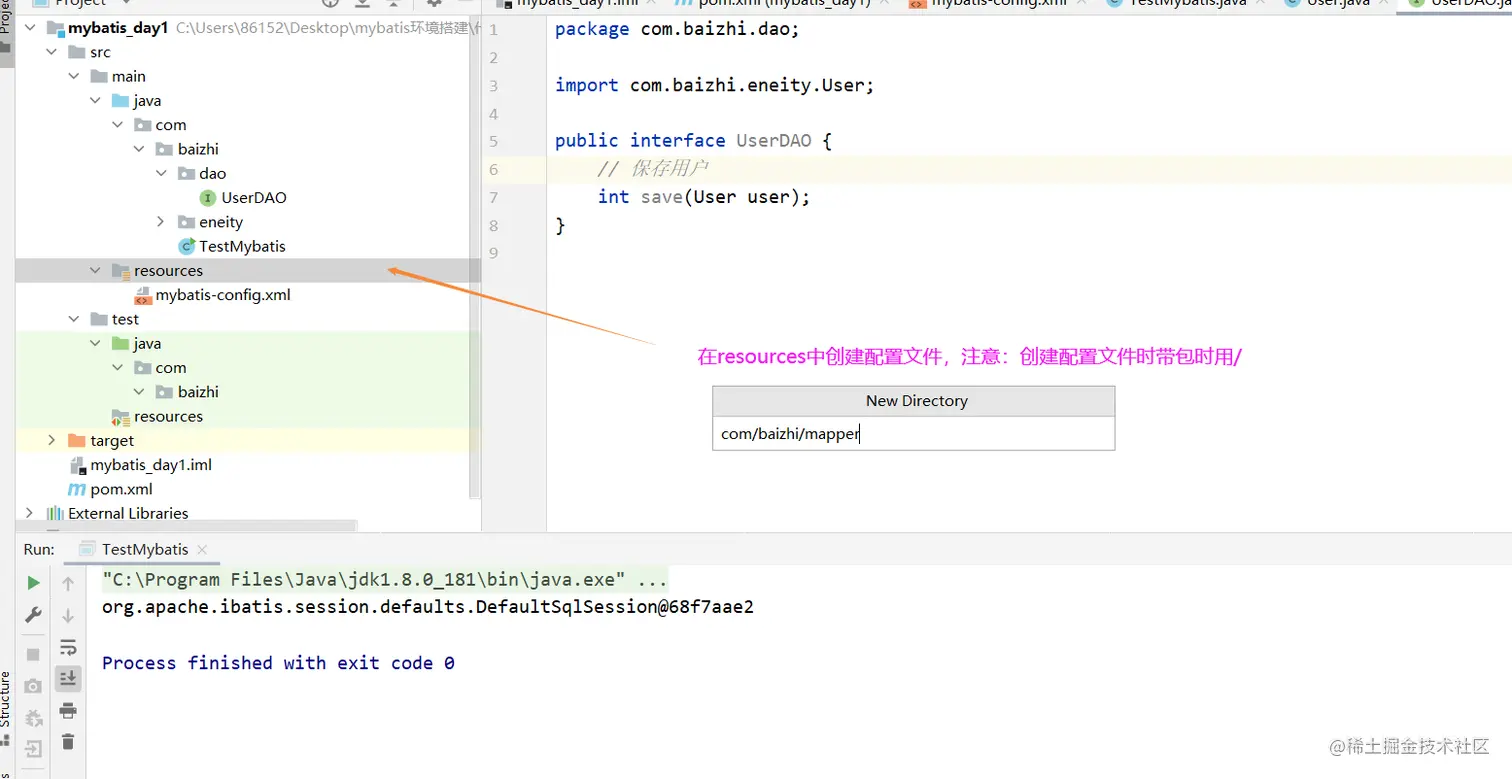Click the green test java folder icon
Image resolution: width=1512 pixels, height=779 pixels.
click(x=121, y=344)
